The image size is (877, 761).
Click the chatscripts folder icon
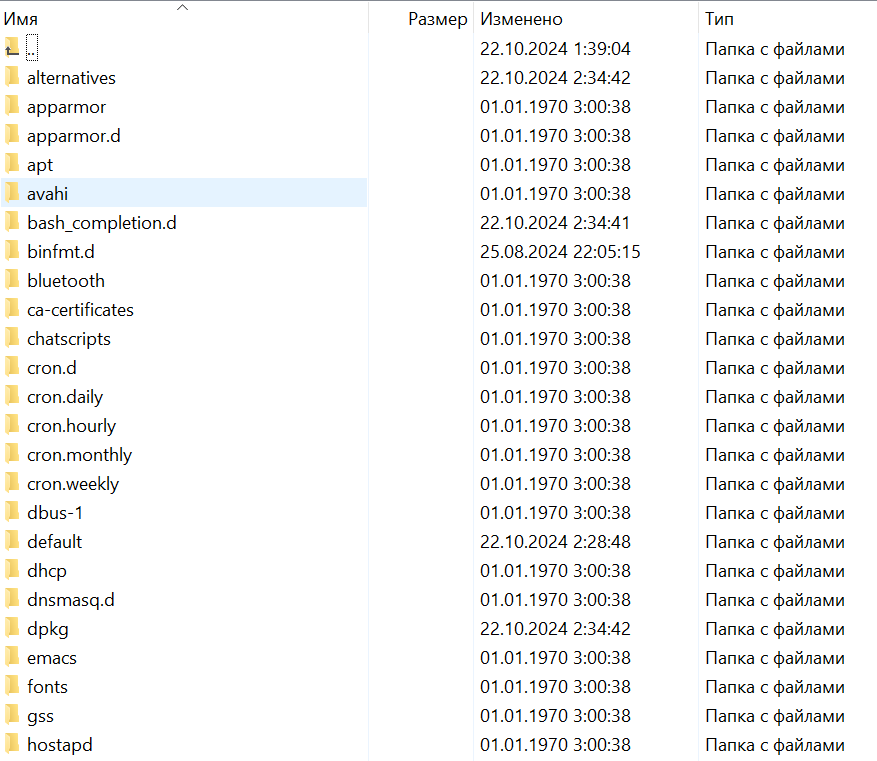click(12, 339)
